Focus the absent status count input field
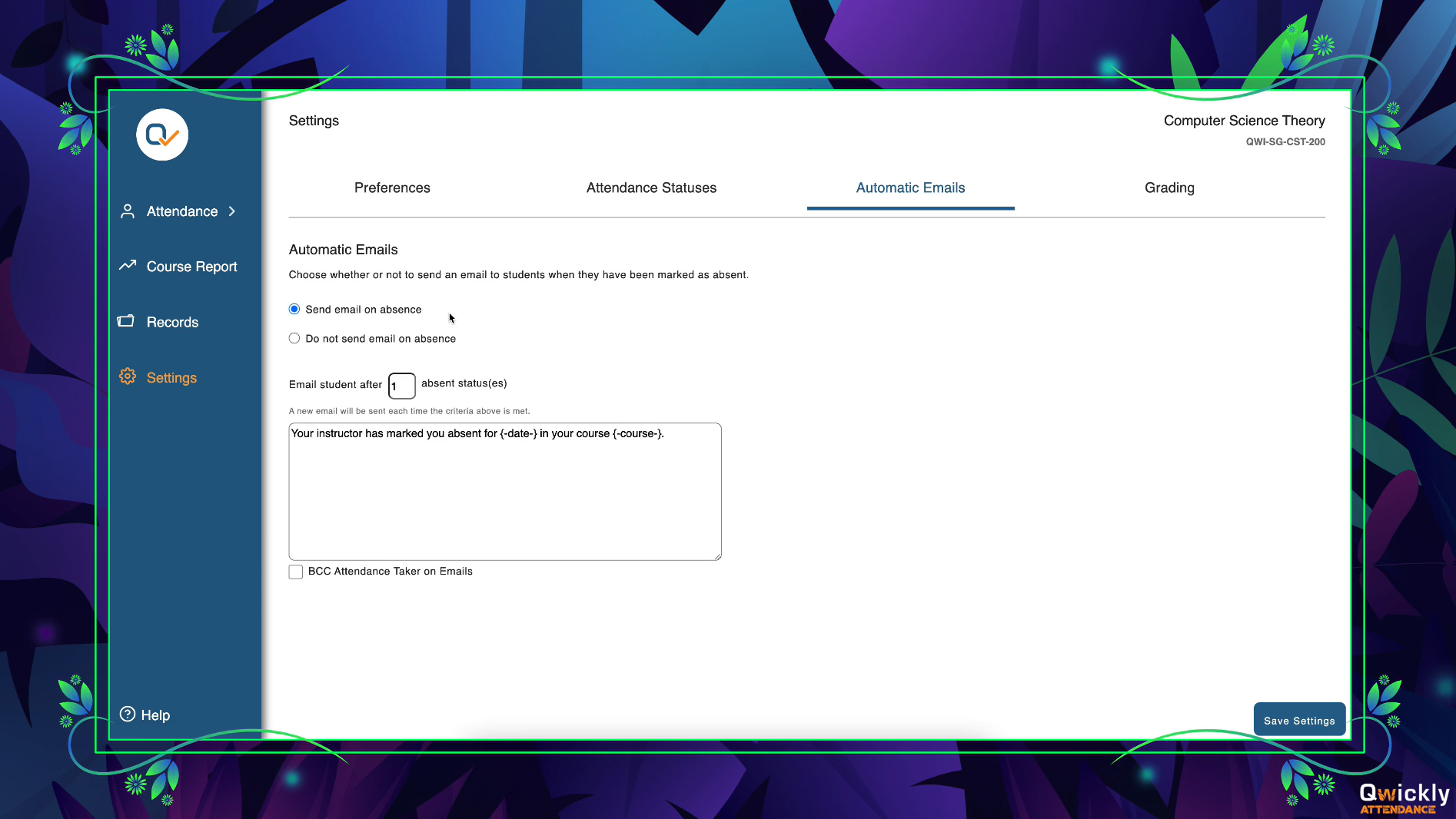 tap(402, 386)
